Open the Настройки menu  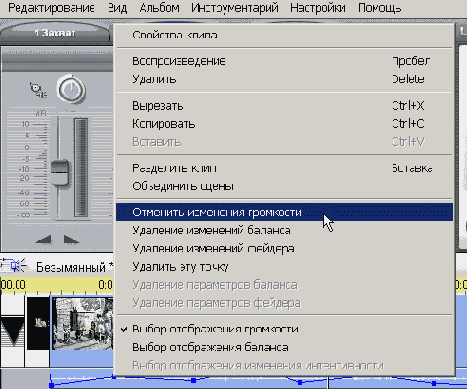[x=318, y=8]
